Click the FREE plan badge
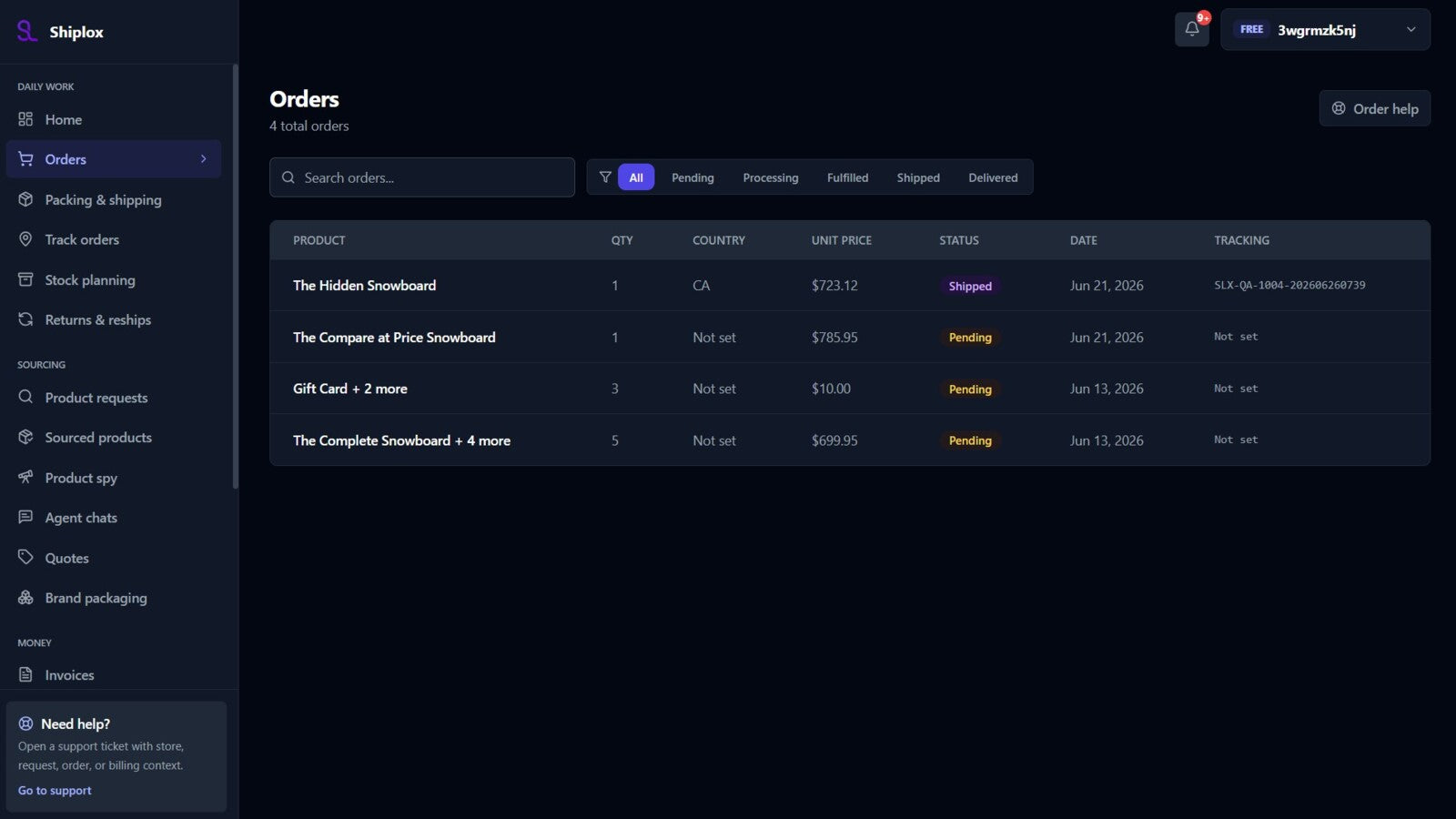 pyautogui.click(x=1251, y=29)
